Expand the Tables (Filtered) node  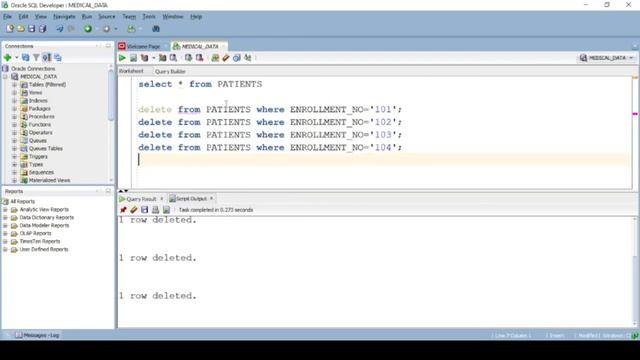[14, 84]
